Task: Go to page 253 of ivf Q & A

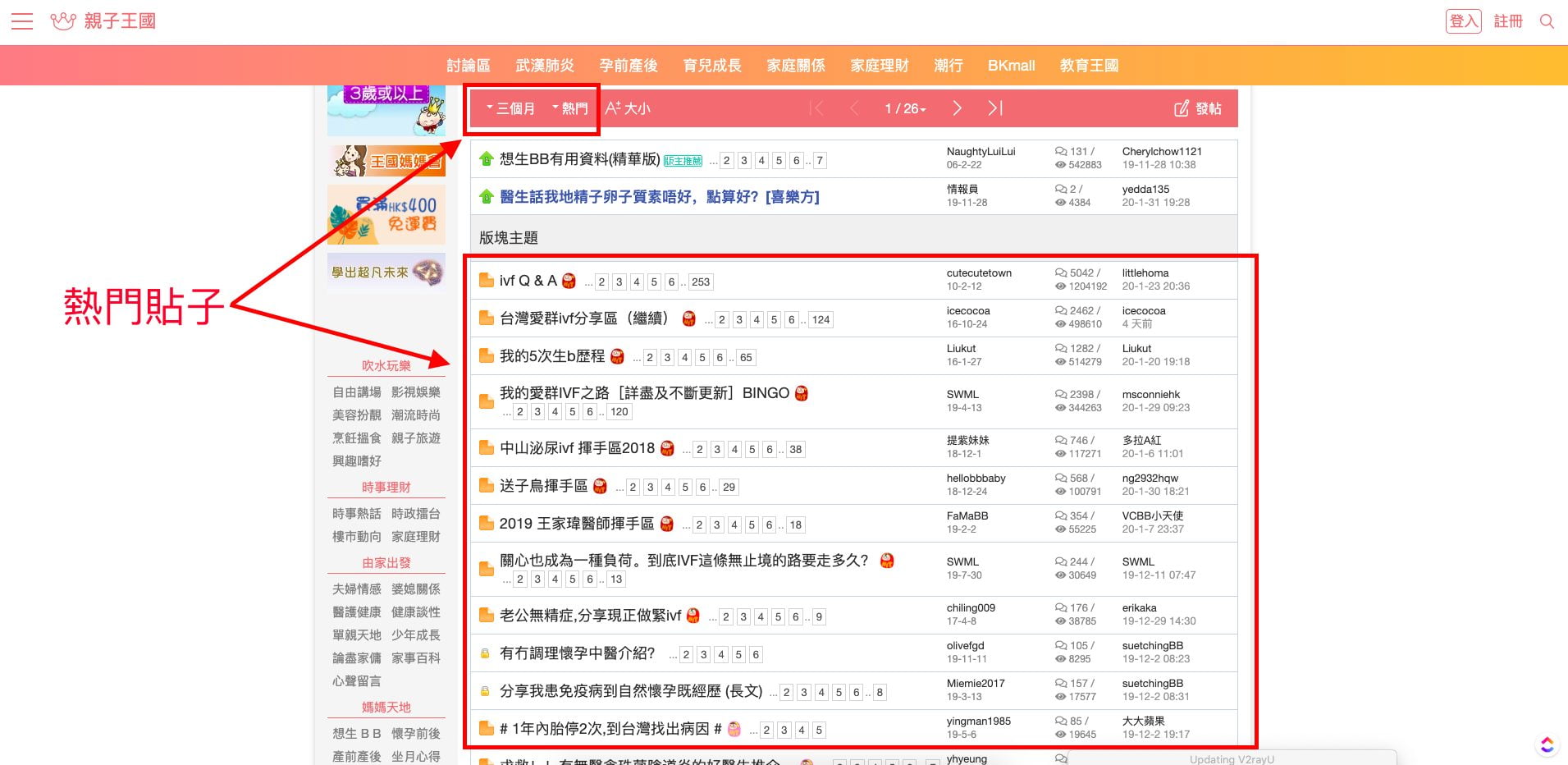Action: (x=701, y=282)
